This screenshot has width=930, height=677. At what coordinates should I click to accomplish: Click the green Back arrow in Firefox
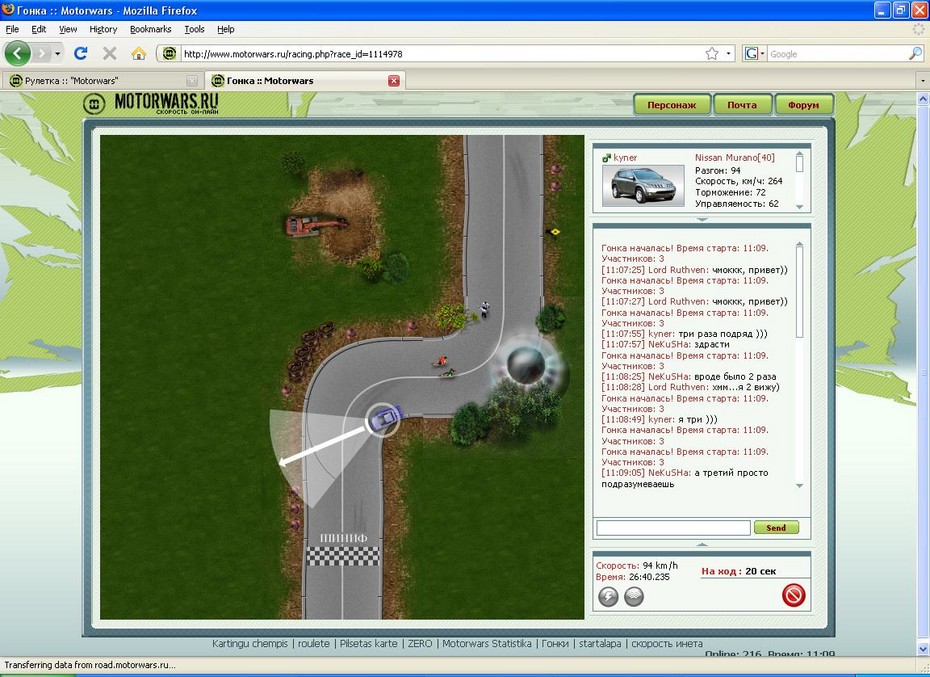[18, 53]
